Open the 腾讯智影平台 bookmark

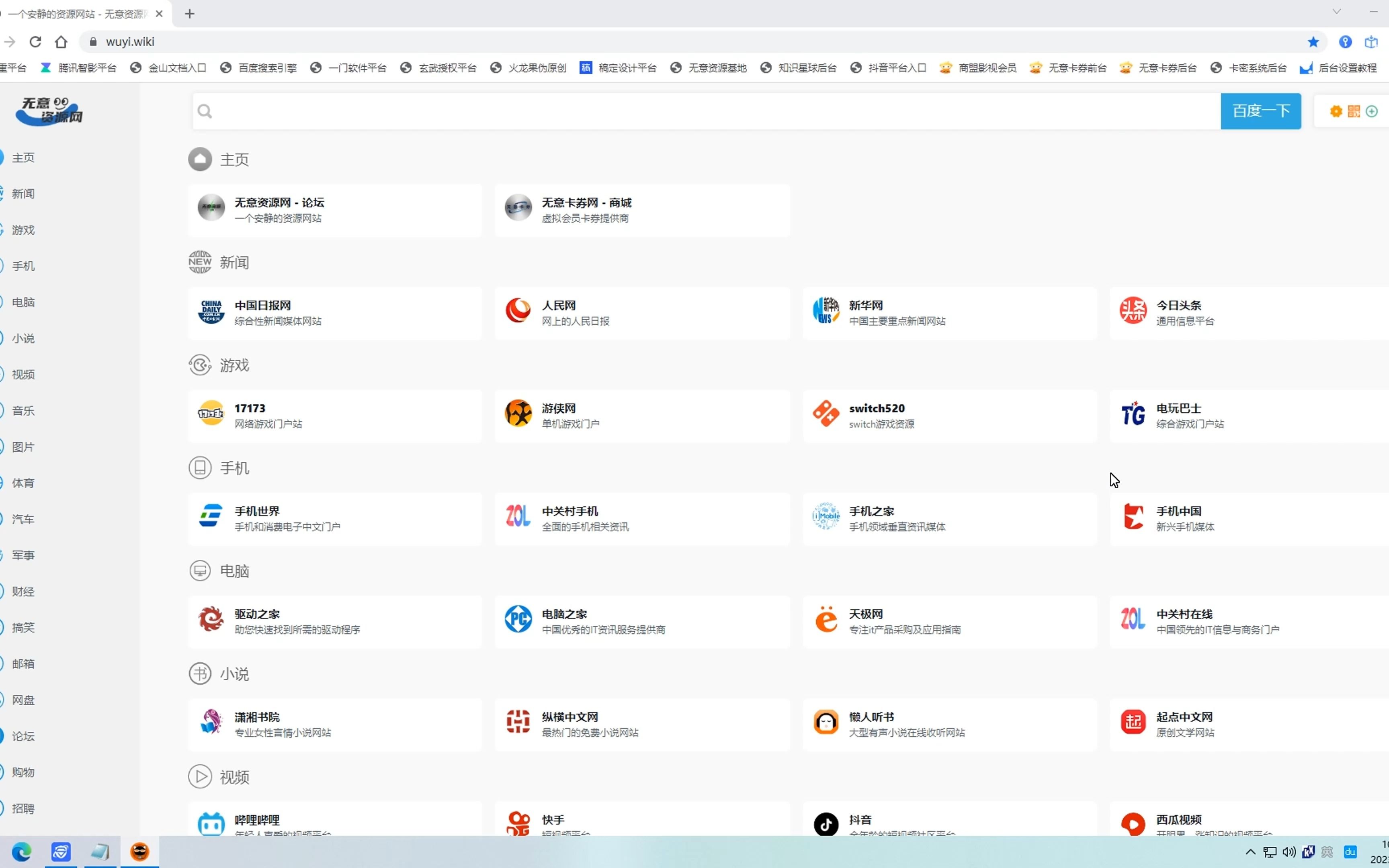point(79,68)
